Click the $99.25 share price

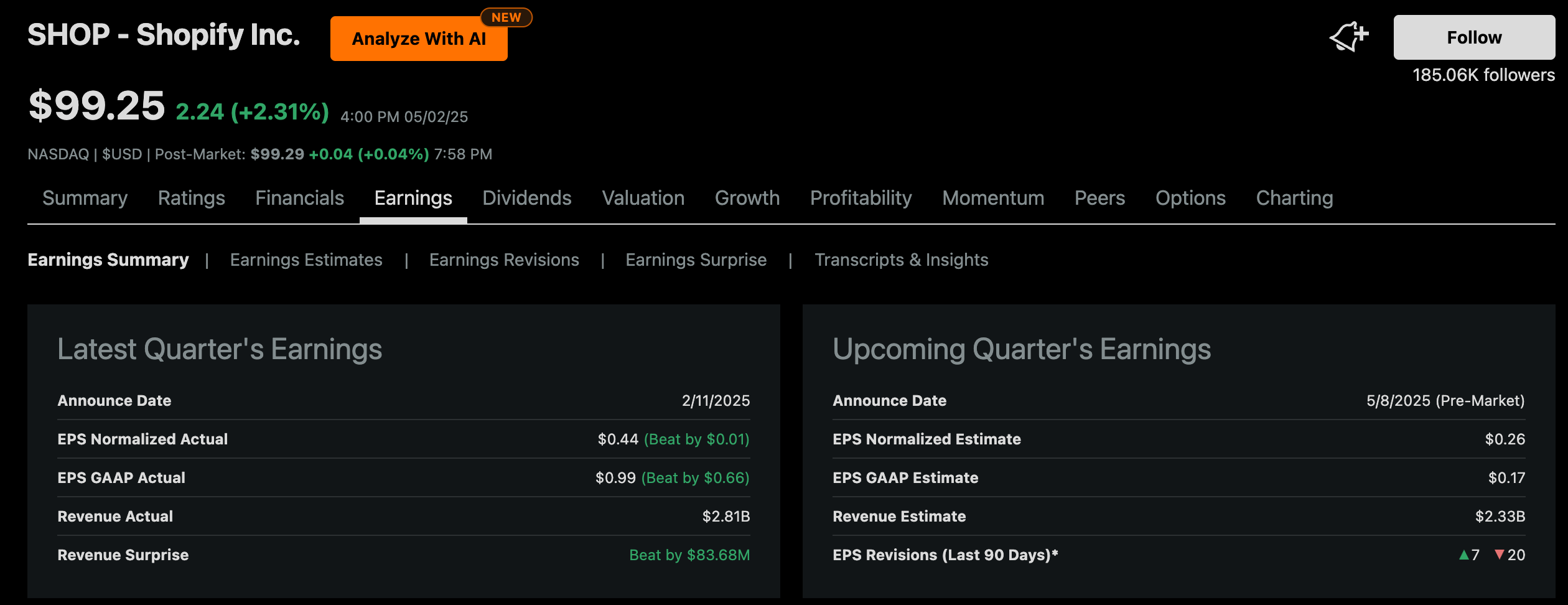click(96, 106)
